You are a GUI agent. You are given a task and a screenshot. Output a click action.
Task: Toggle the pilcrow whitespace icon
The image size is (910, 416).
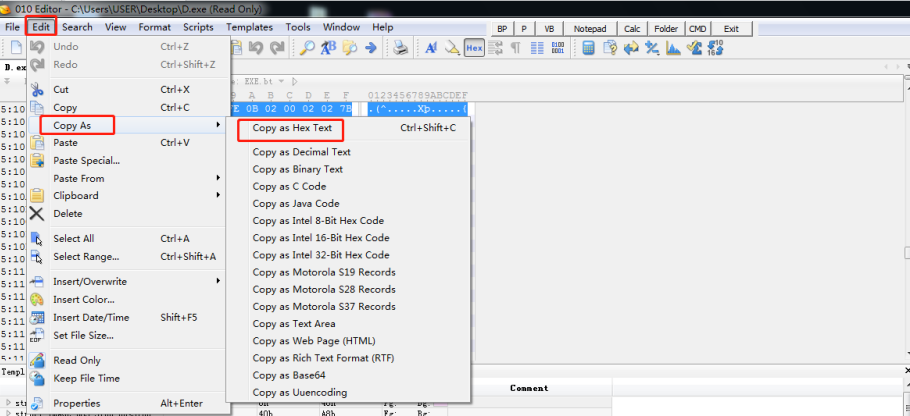(x=515, y=48)
